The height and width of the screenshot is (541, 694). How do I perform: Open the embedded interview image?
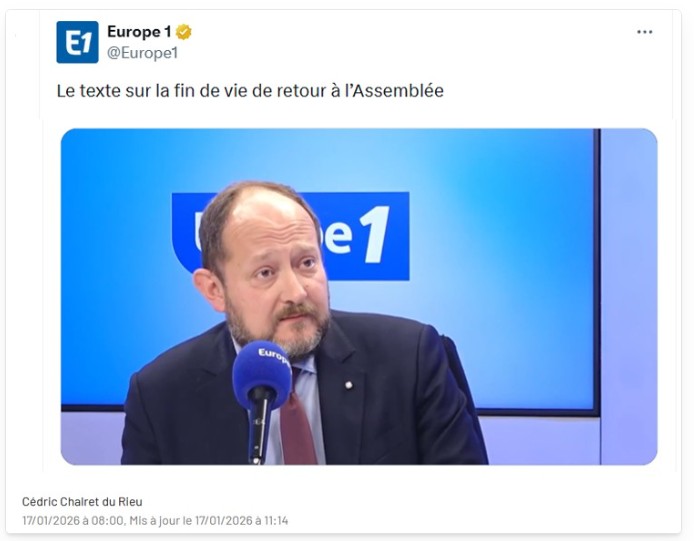pos(359,297)
